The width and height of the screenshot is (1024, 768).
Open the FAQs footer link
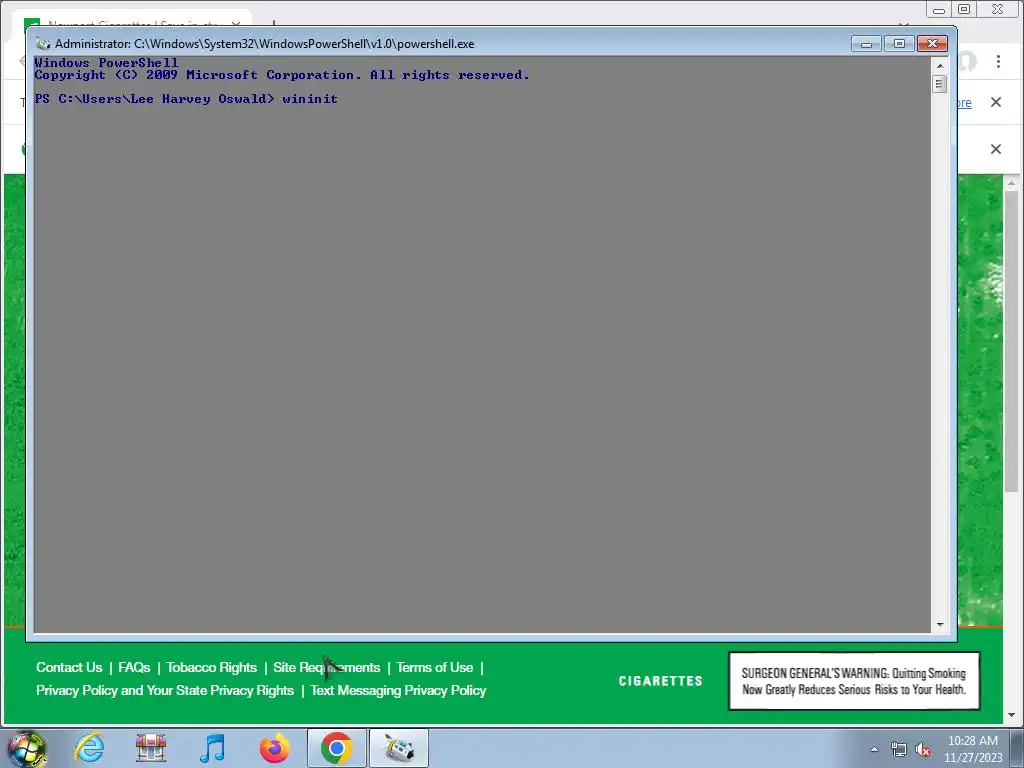coord(134,667)
